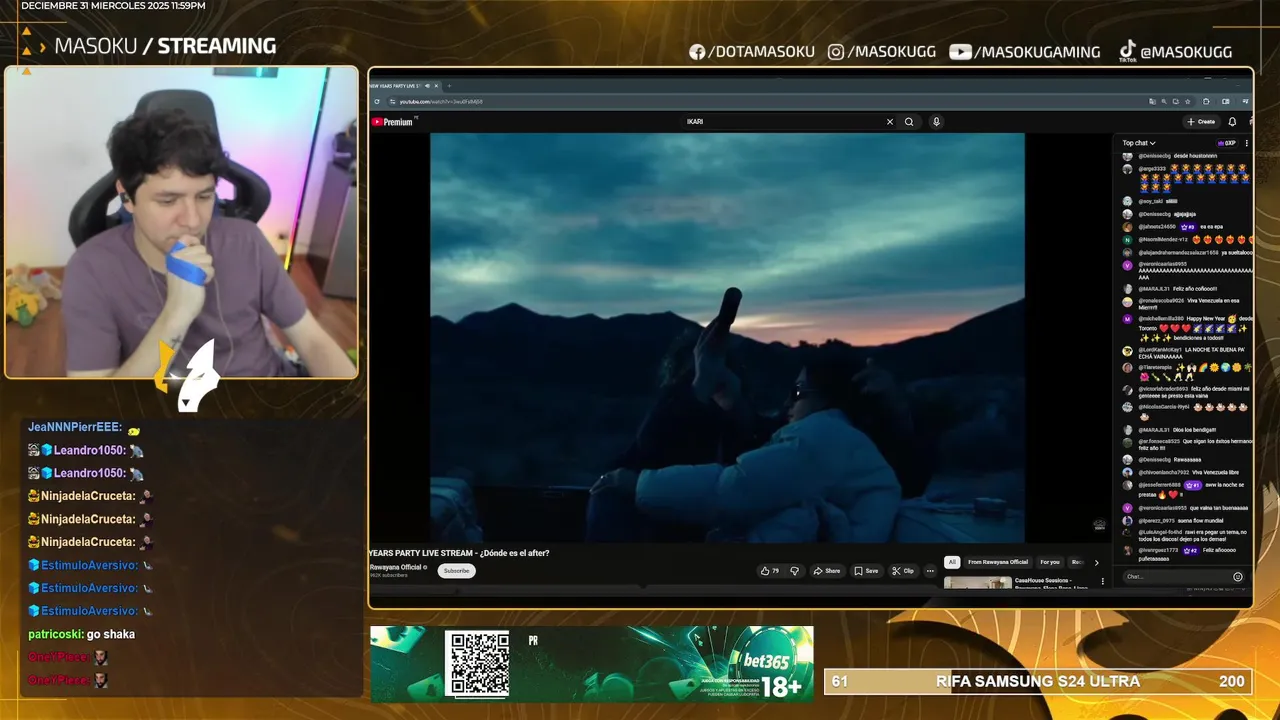Mute the tab via speaker icon
This screenshot has height=720, width=1280.
pos(427,86)
